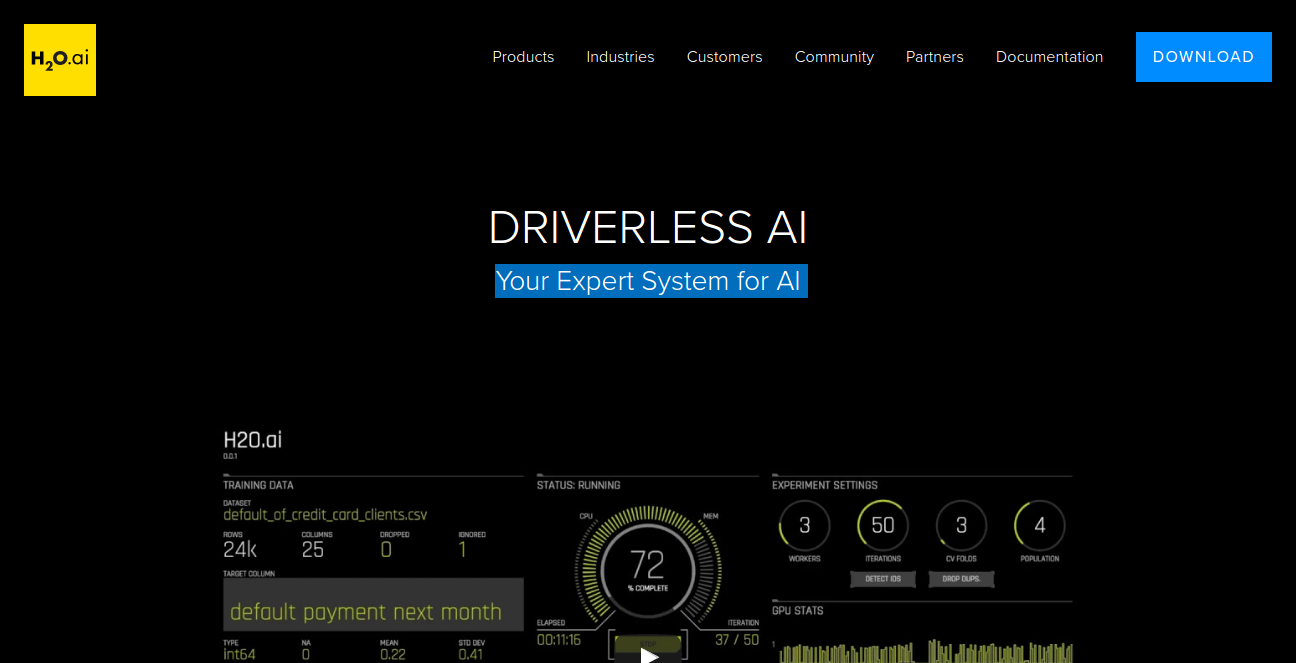Click the H2O.ai title inside the demo
This screenshot has width=1296, height=663.
tap(252, 439)
